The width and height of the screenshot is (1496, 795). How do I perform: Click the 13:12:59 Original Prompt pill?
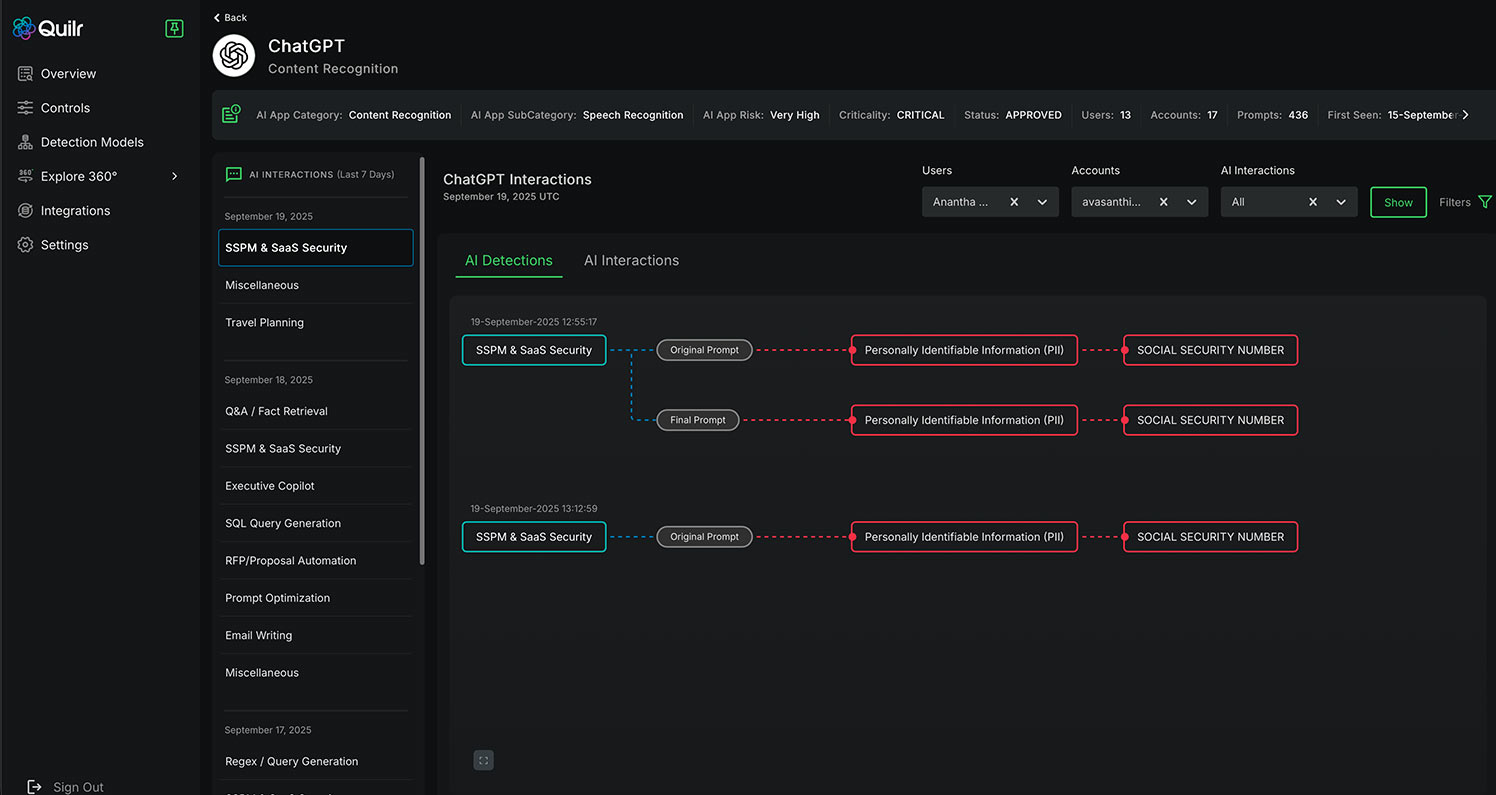[704, 537]
